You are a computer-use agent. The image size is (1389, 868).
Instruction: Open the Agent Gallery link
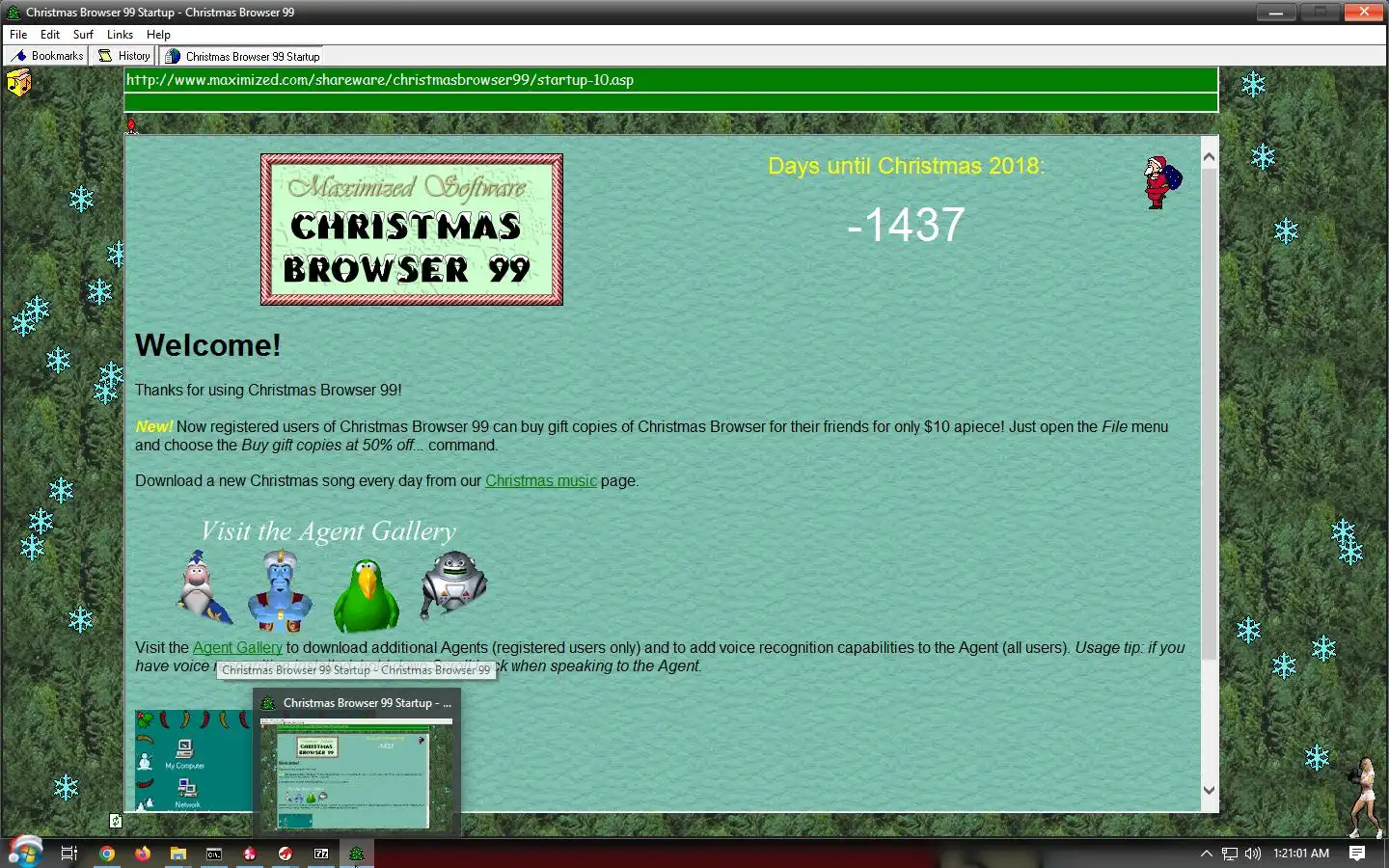click(237, 647)
